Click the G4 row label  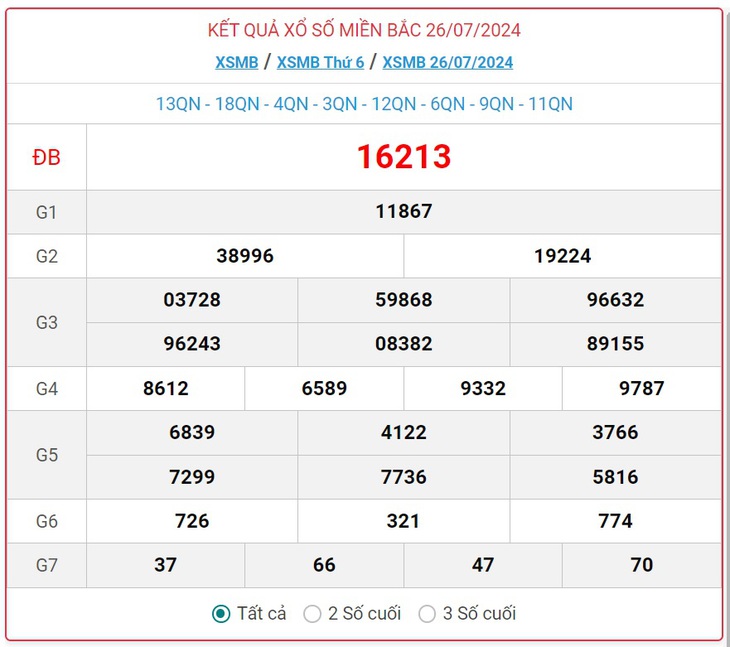(47, 389)
